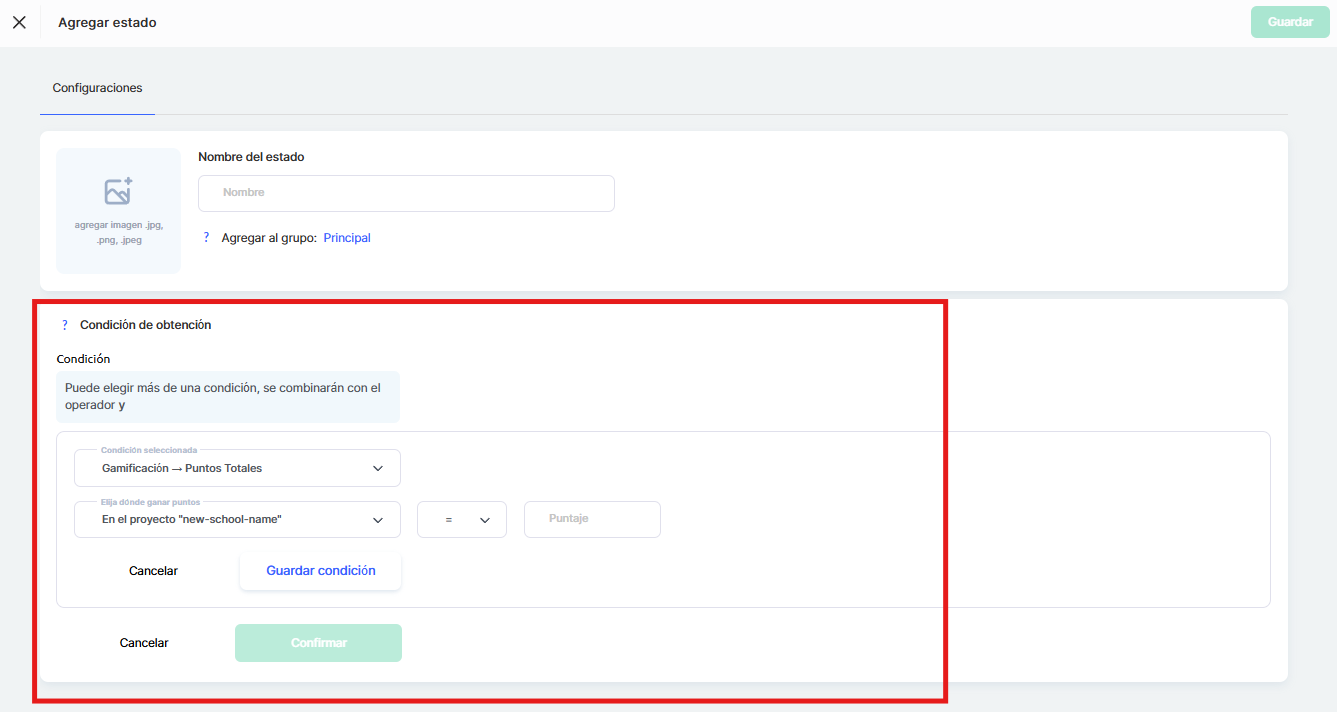Click the Puntaje score input field
Viewport: 1337px width, 712px height.
(x=592, y=520)
